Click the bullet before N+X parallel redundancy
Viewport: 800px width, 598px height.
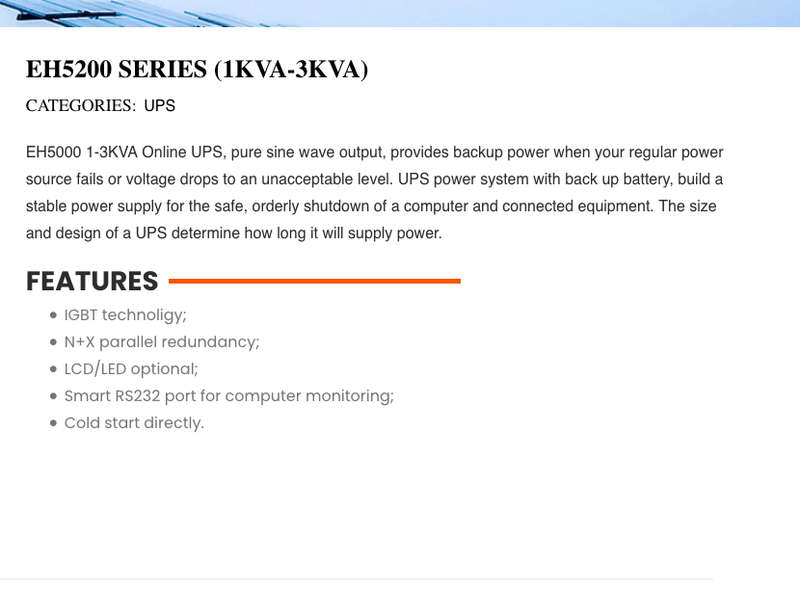click(54, 342)
